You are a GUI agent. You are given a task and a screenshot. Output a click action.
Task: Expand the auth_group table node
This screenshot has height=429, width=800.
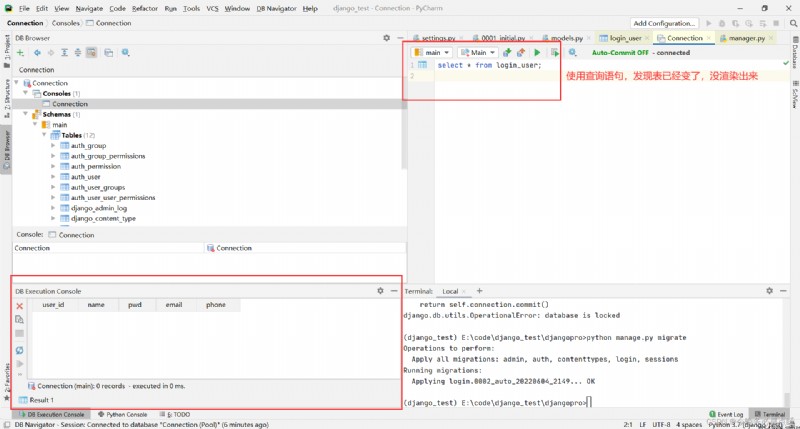[53, 145]
